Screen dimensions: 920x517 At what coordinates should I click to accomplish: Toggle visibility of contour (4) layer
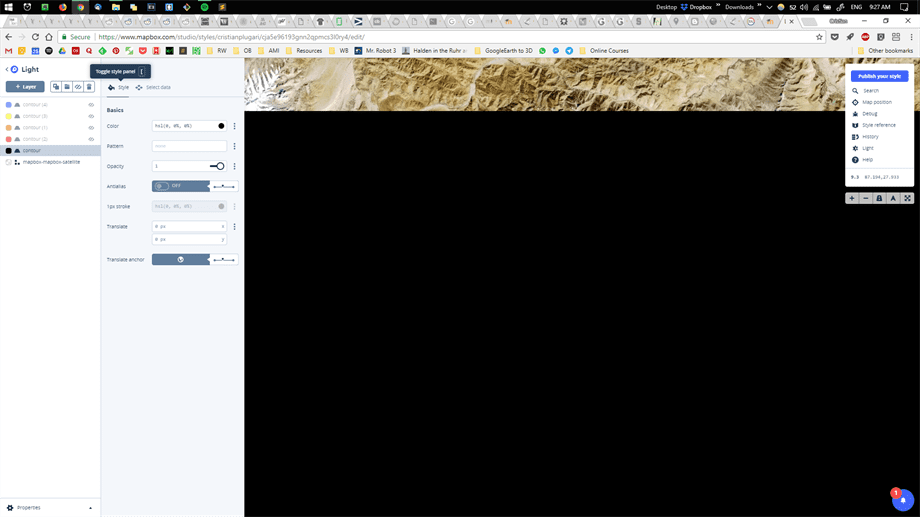coord(91,105)
